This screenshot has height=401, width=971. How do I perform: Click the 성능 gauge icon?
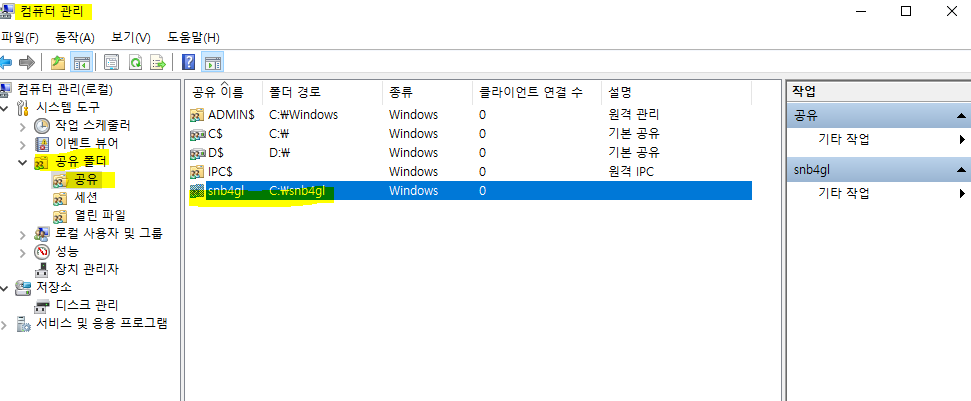coord(41,252)
